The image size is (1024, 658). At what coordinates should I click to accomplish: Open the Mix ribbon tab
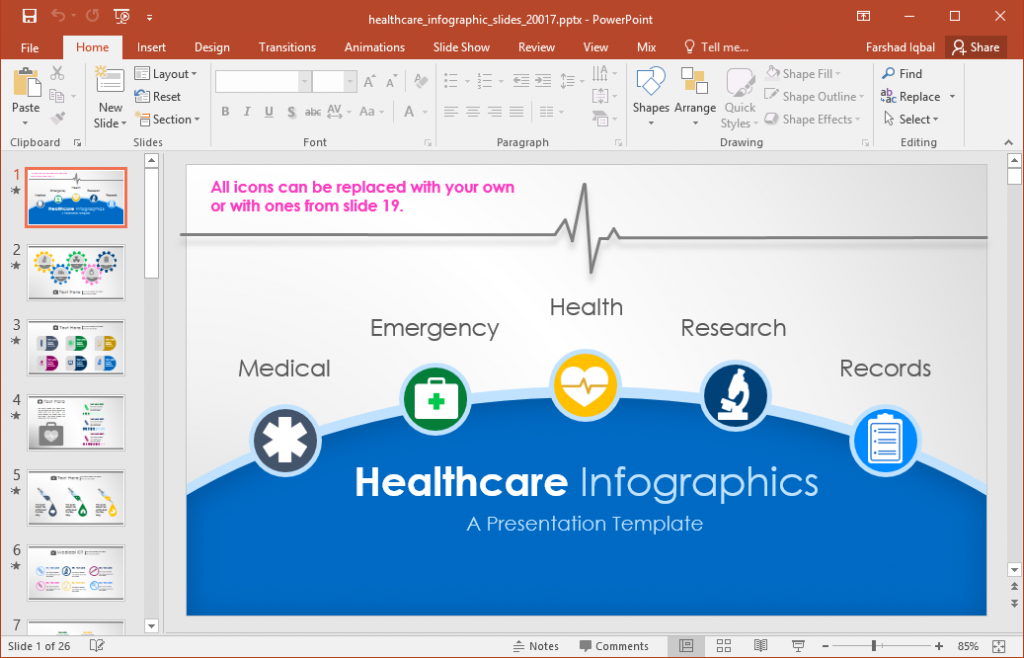coord(646,47)
